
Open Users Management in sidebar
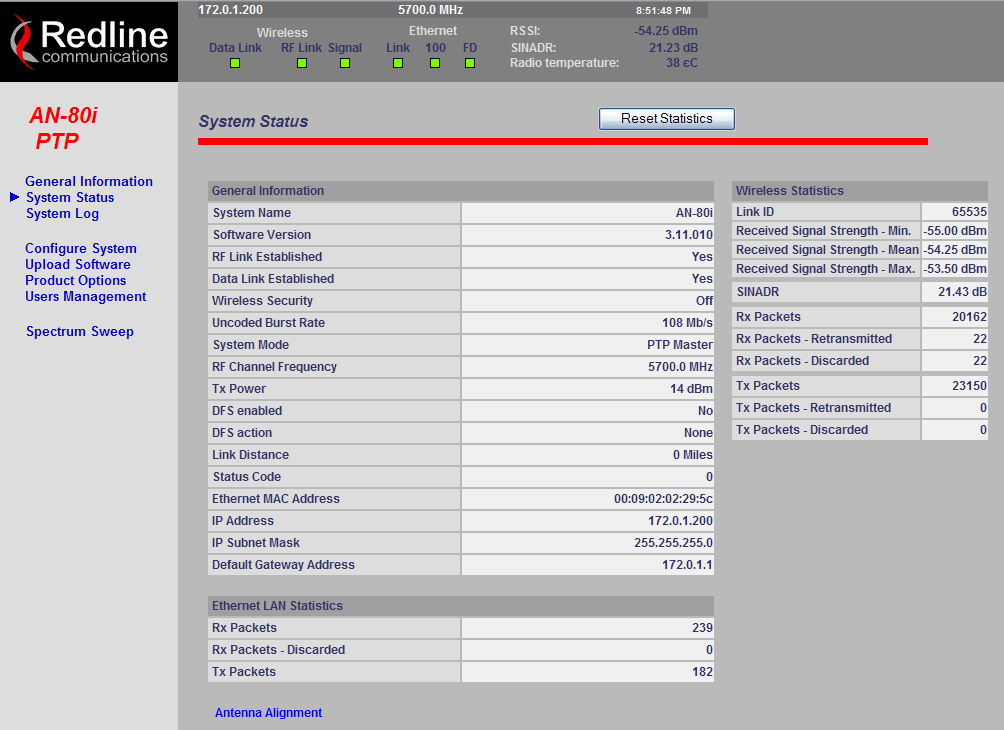pos(86,297)
